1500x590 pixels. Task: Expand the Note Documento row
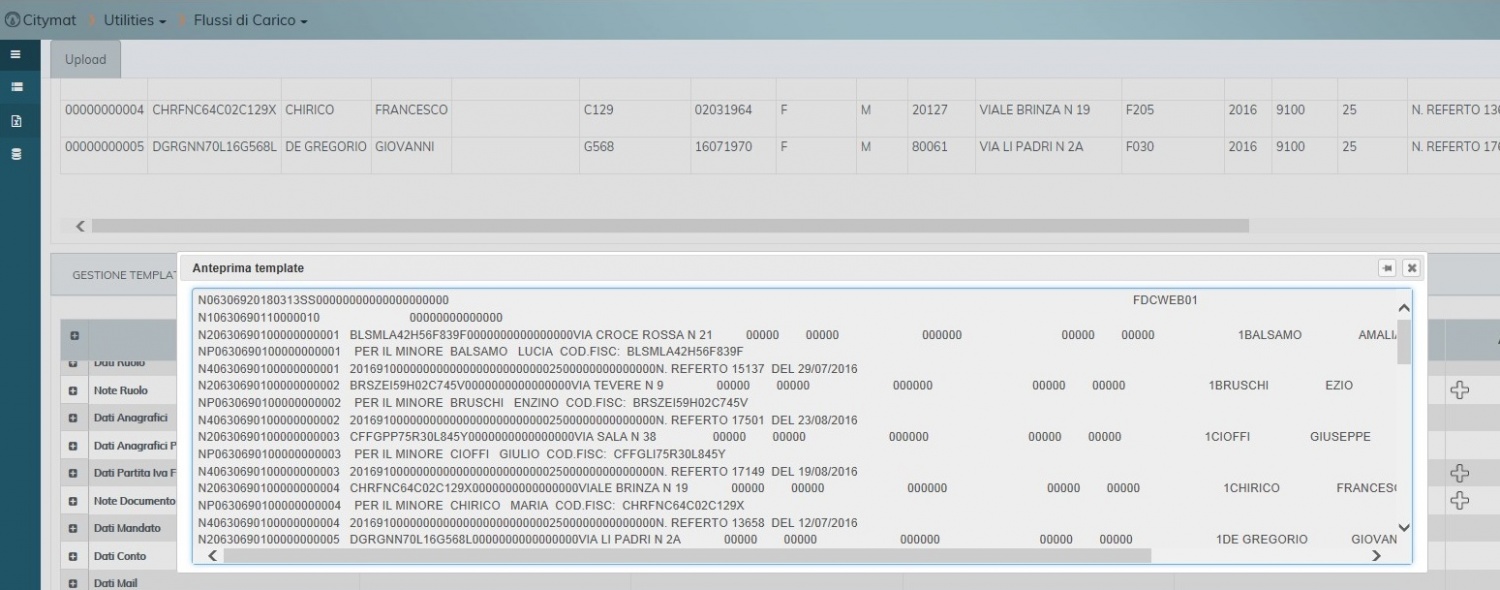tap(73, 501)
